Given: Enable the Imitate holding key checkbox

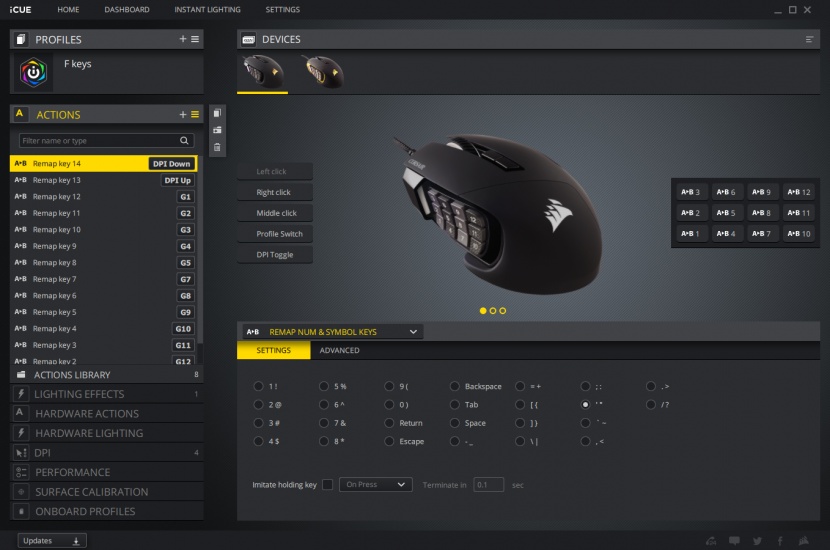Looking at the screenshot, I should point(327,484).
